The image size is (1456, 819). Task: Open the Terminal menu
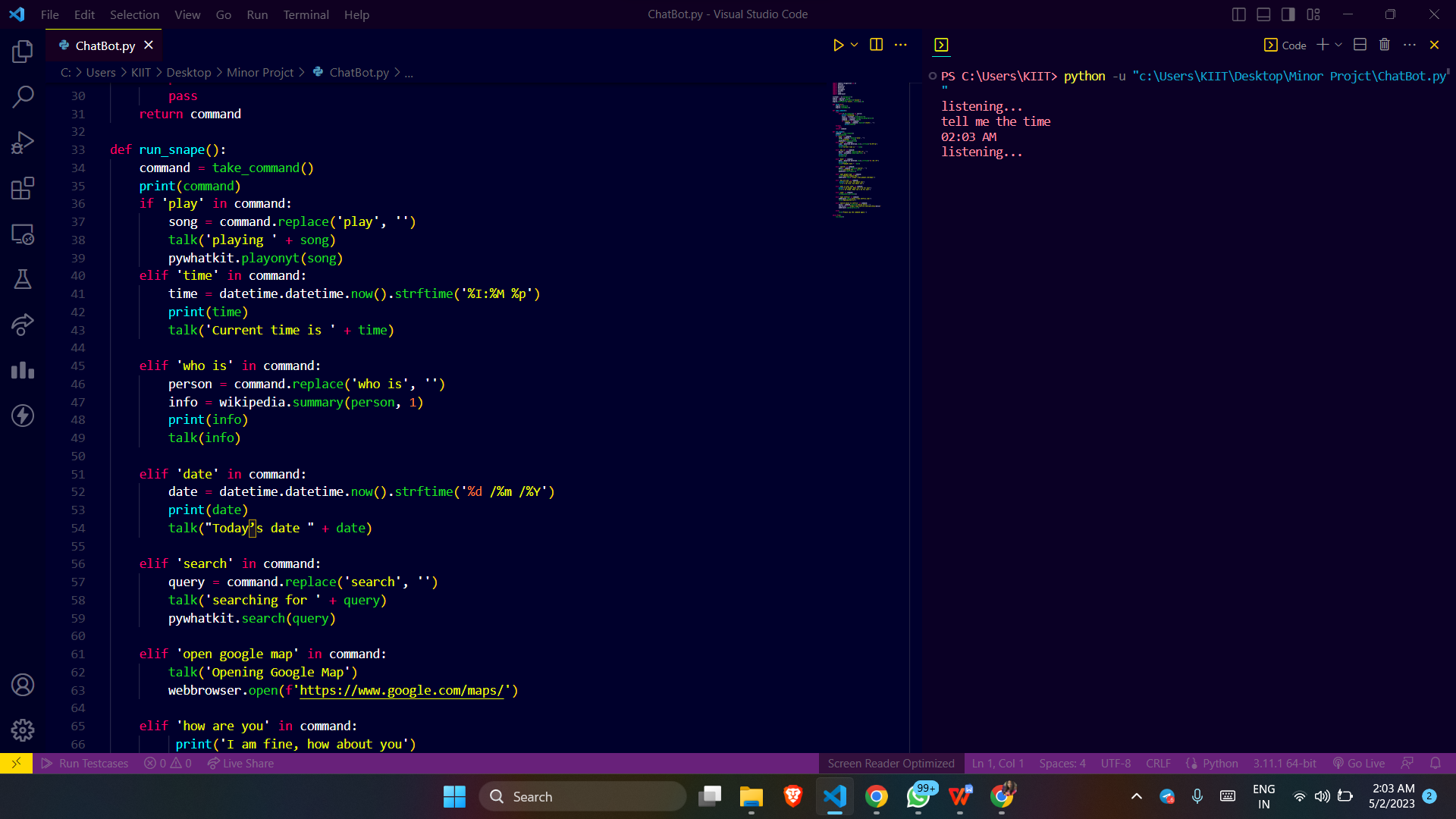[306, 14]
